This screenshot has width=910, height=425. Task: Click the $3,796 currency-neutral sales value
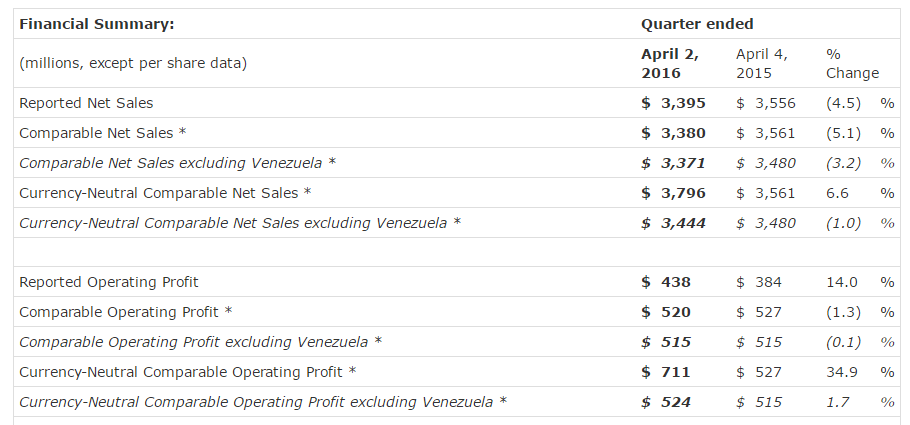pyautogui.click(x=673, y=193)
